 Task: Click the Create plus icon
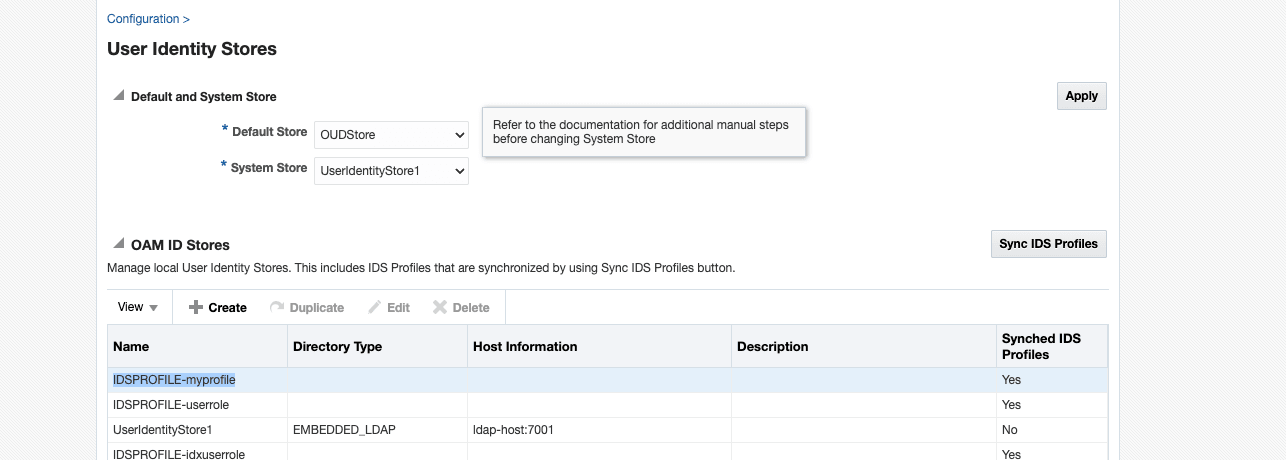click(x=196, y=308)
